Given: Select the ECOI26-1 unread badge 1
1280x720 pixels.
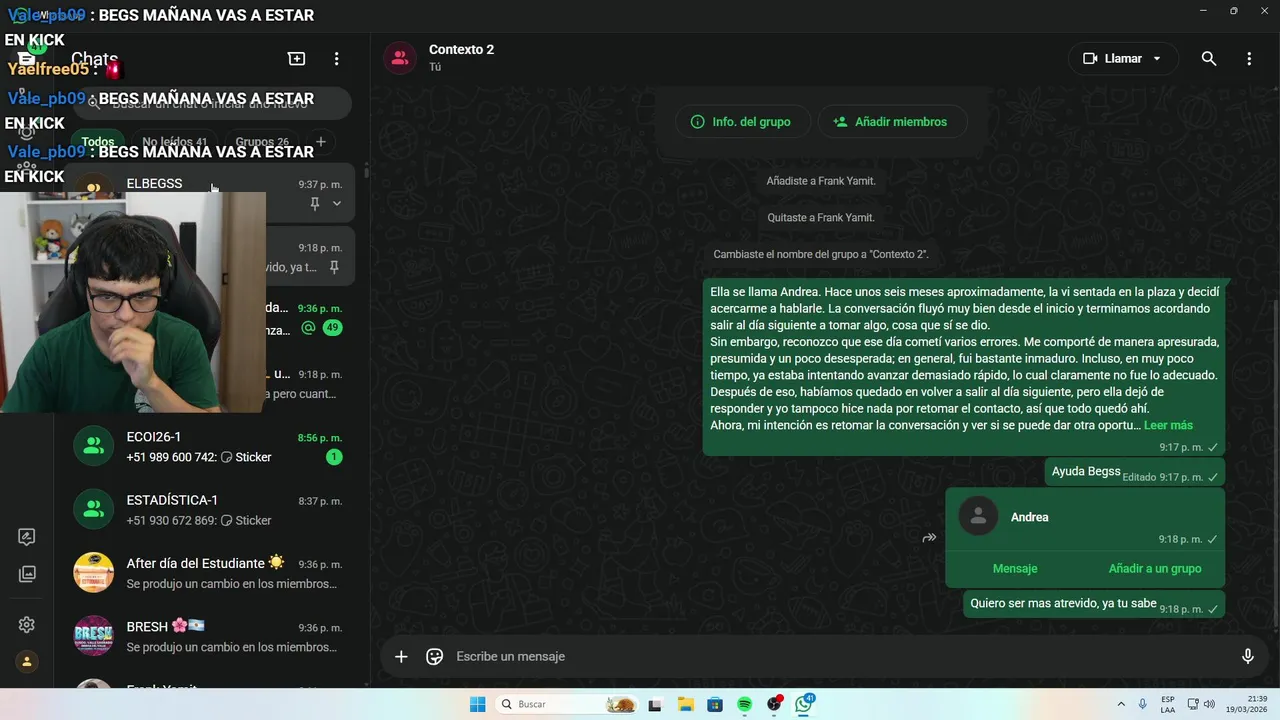Looking at the screenshot, I should 334,457.
